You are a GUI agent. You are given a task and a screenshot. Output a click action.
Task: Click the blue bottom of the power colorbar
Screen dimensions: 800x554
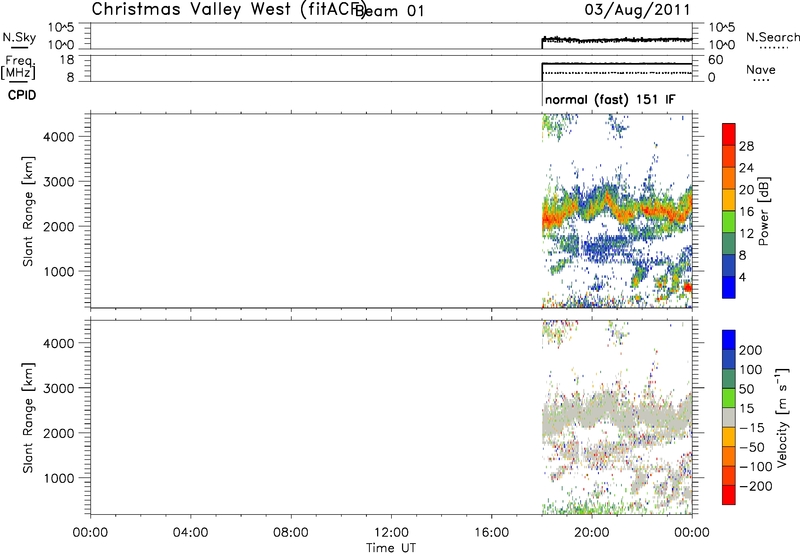click(x=729, y=287)
